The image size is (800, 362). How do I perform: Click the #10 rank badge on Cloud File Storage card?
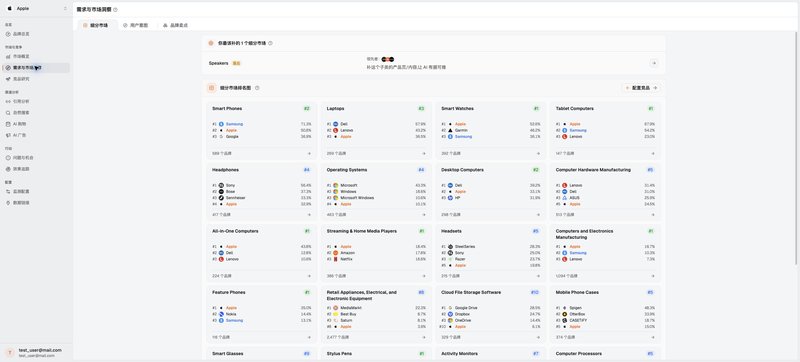point(535,293)
